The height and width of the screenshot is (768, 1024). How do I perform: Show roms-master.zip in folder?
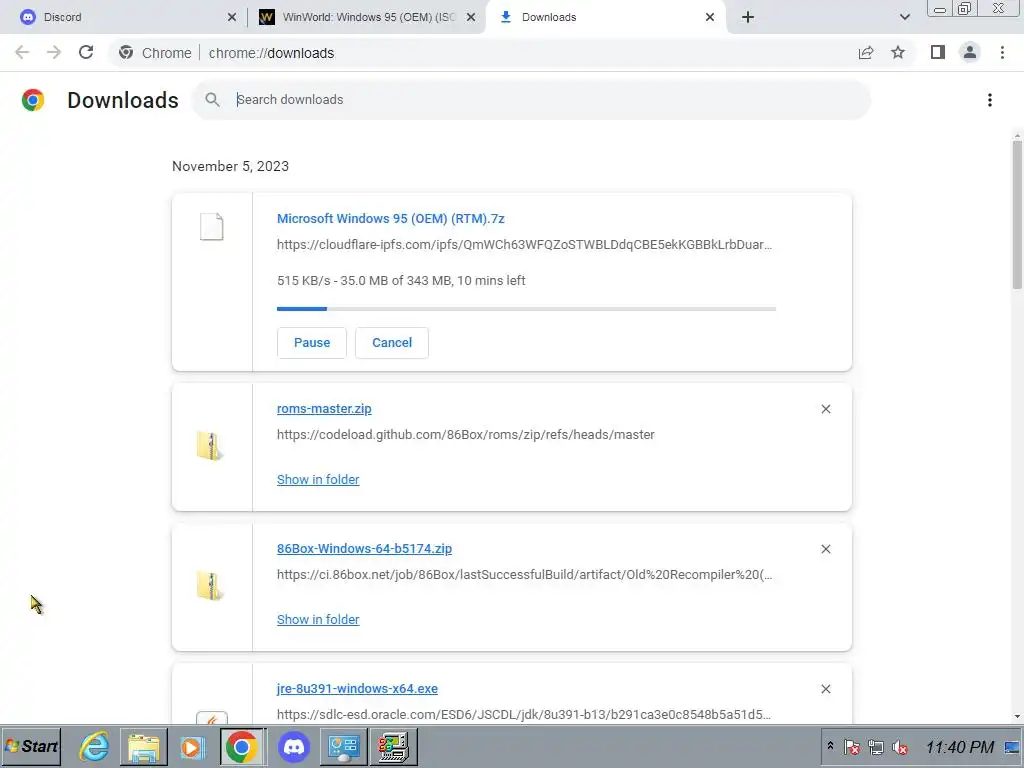pyautogui.click(x=318, y=479)
